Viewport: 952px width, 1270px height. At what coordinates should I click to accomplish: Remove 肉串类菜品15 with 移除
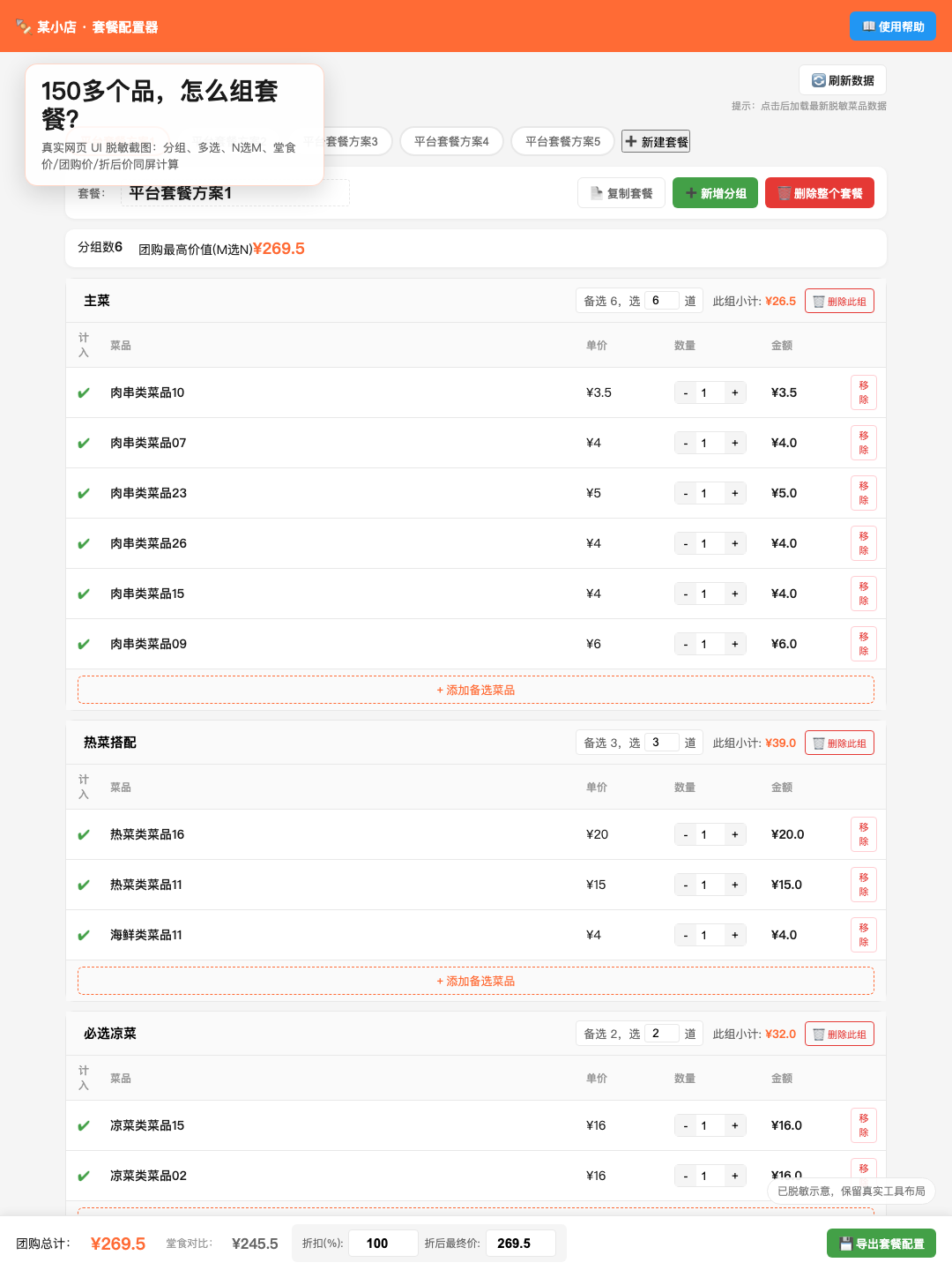tap(864, 594)
